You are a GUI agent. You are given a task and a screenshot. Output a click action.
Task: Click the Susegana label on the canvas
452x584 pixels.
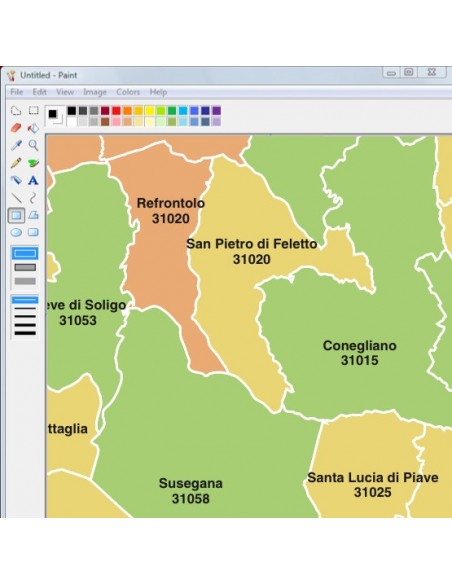(191, 483)
